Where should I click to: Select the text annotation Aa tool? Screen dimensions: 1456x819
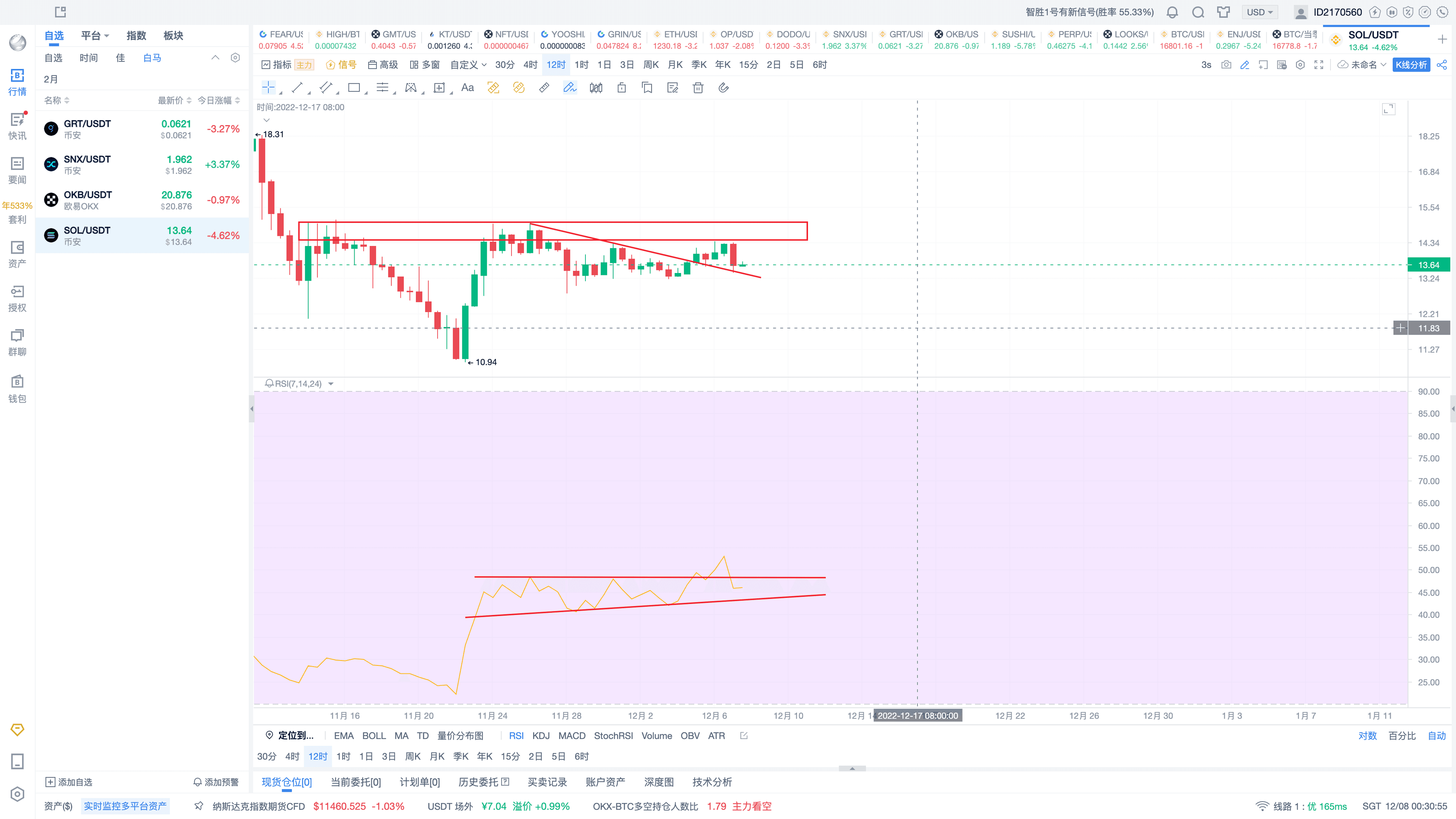[x=468, y=88]
